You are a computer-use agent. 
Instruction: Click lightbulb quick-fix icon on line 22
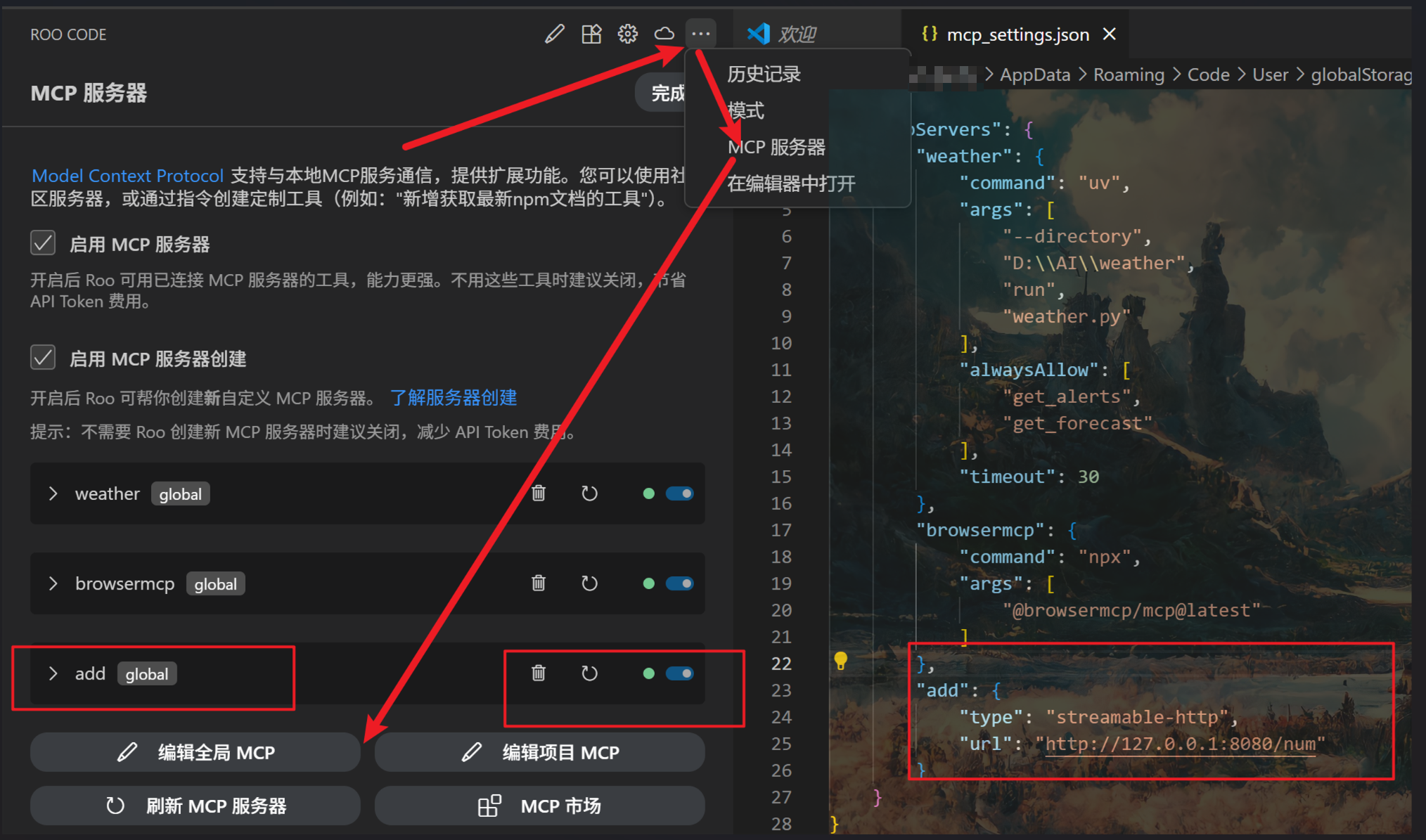coord(840,661)
